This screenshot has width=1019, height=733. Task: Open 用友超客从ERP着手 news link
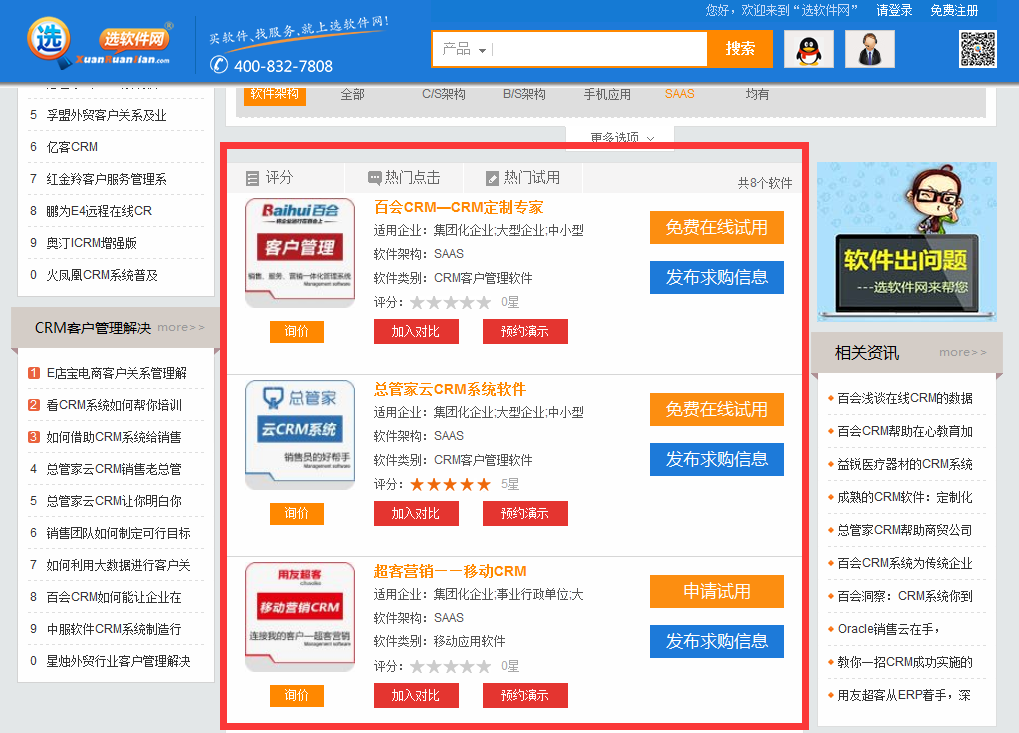(x=904, y=695)
